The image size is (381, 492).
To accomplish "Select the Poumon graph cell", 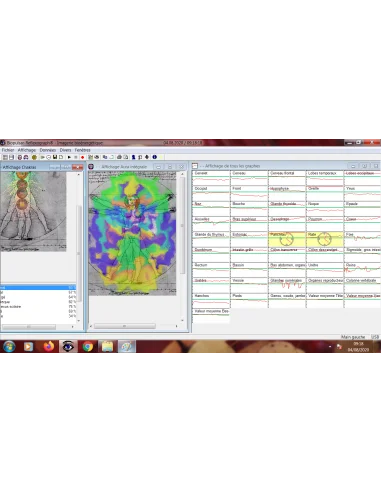I will 325,224.
